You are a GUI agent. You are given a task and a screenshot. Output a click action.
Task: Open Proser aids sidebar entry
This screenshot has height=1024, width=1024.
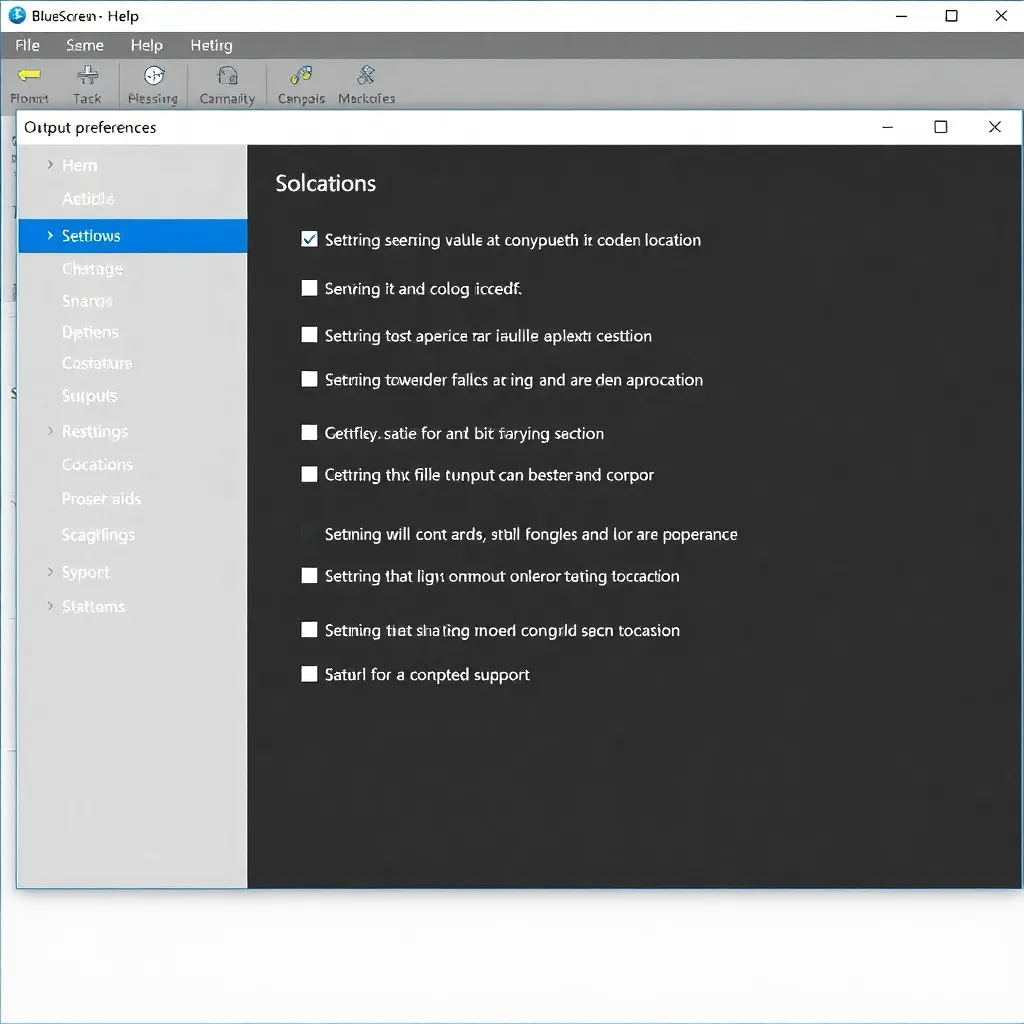[x=101, y=499]
